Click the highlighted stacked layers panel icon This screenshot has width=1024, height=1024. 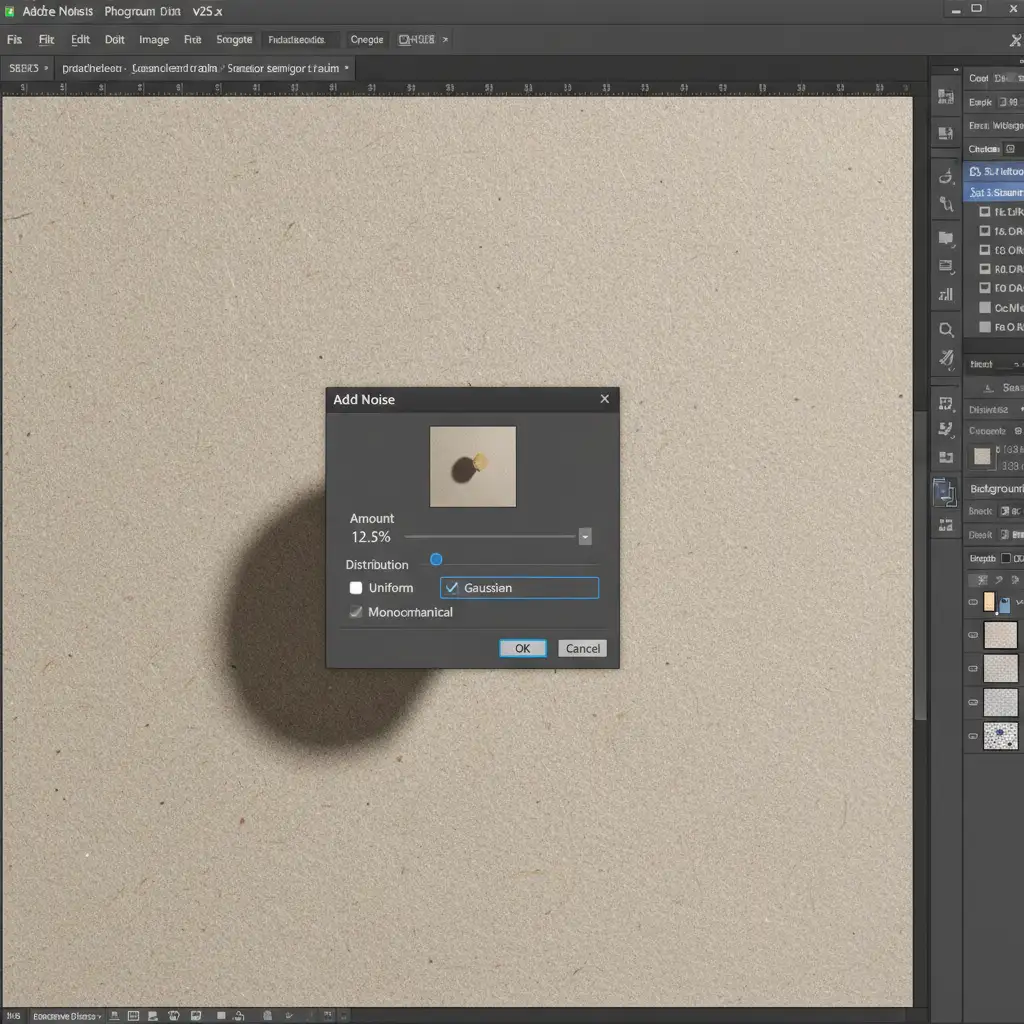point(945,491)
